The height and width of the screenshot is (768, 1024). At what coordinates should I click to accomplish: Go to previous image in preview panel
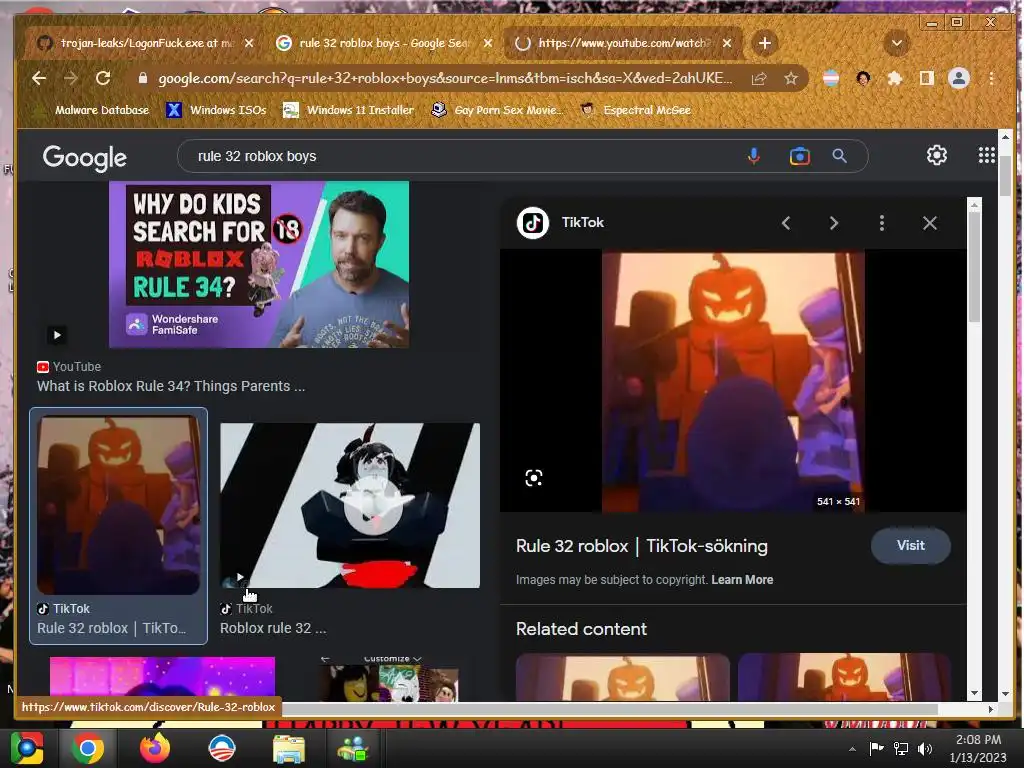click(x=786, y=223)
